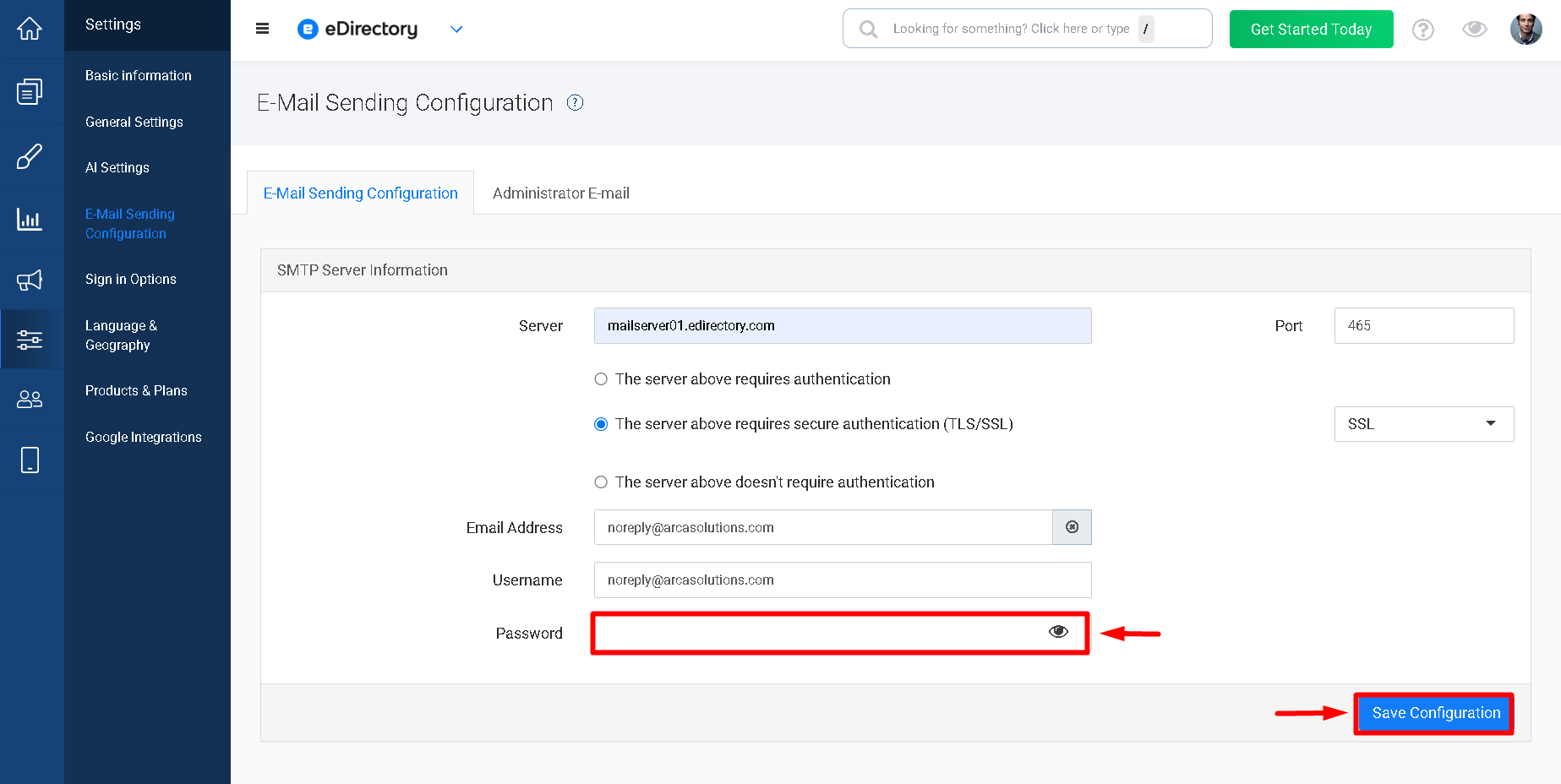Image resolution: width=1561 pixels, height=784 pixels.
Task: Open the Users people icon
Action: (x=30, y=399)
